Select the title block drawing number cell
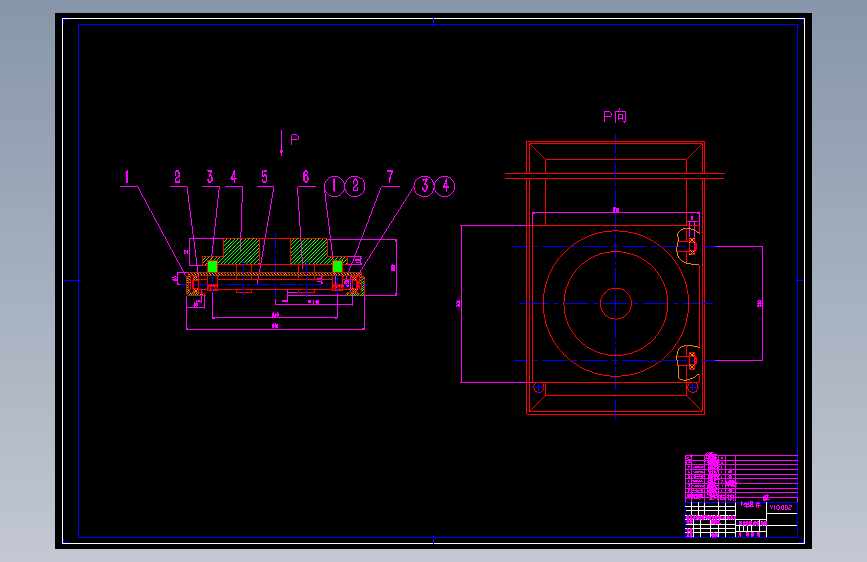867x562 pixels. [x=782, y=507]
